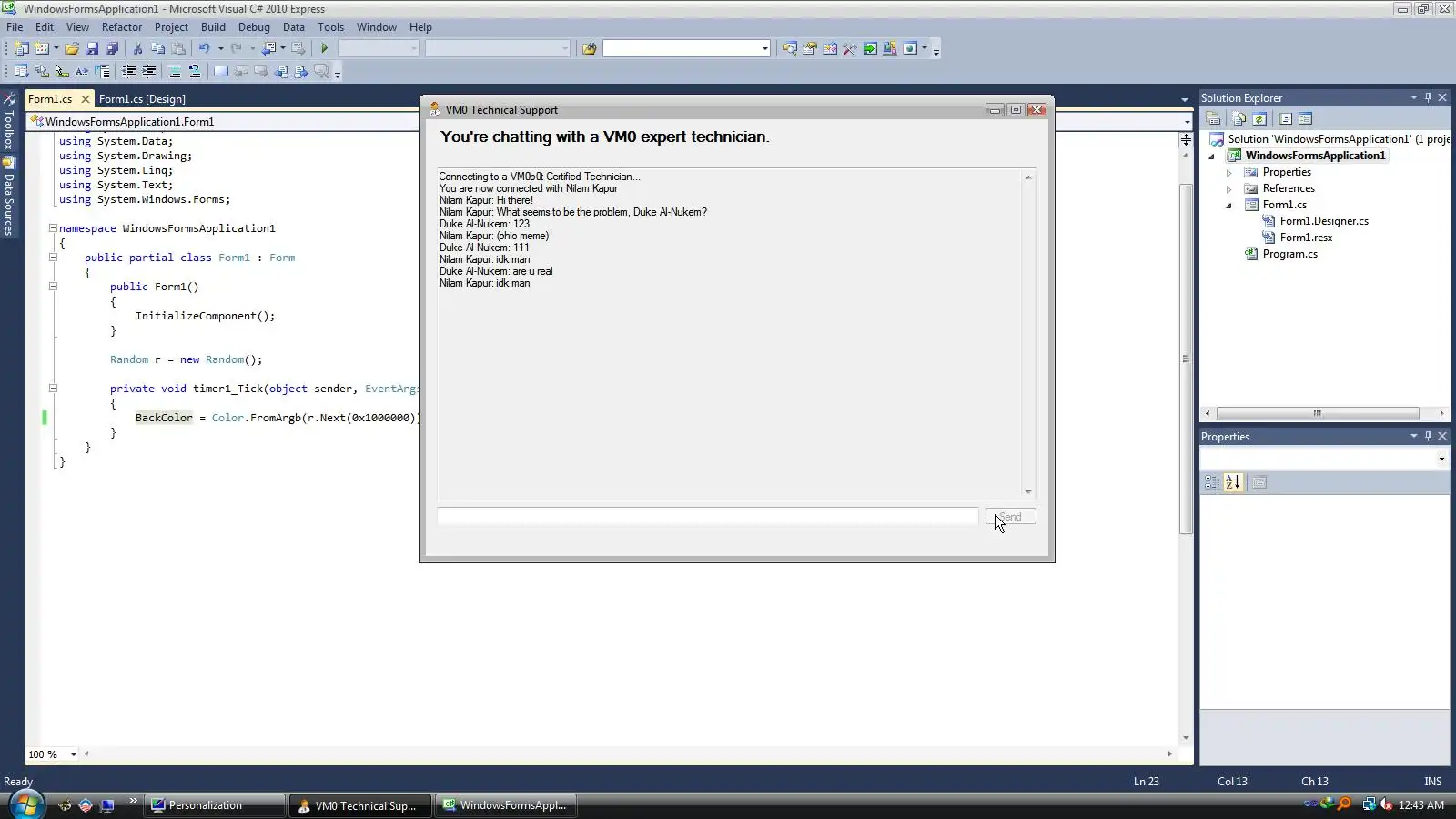Click the Toolbox wrench icon in toolbar
1456x819 pixels.
tap(849, 48)
